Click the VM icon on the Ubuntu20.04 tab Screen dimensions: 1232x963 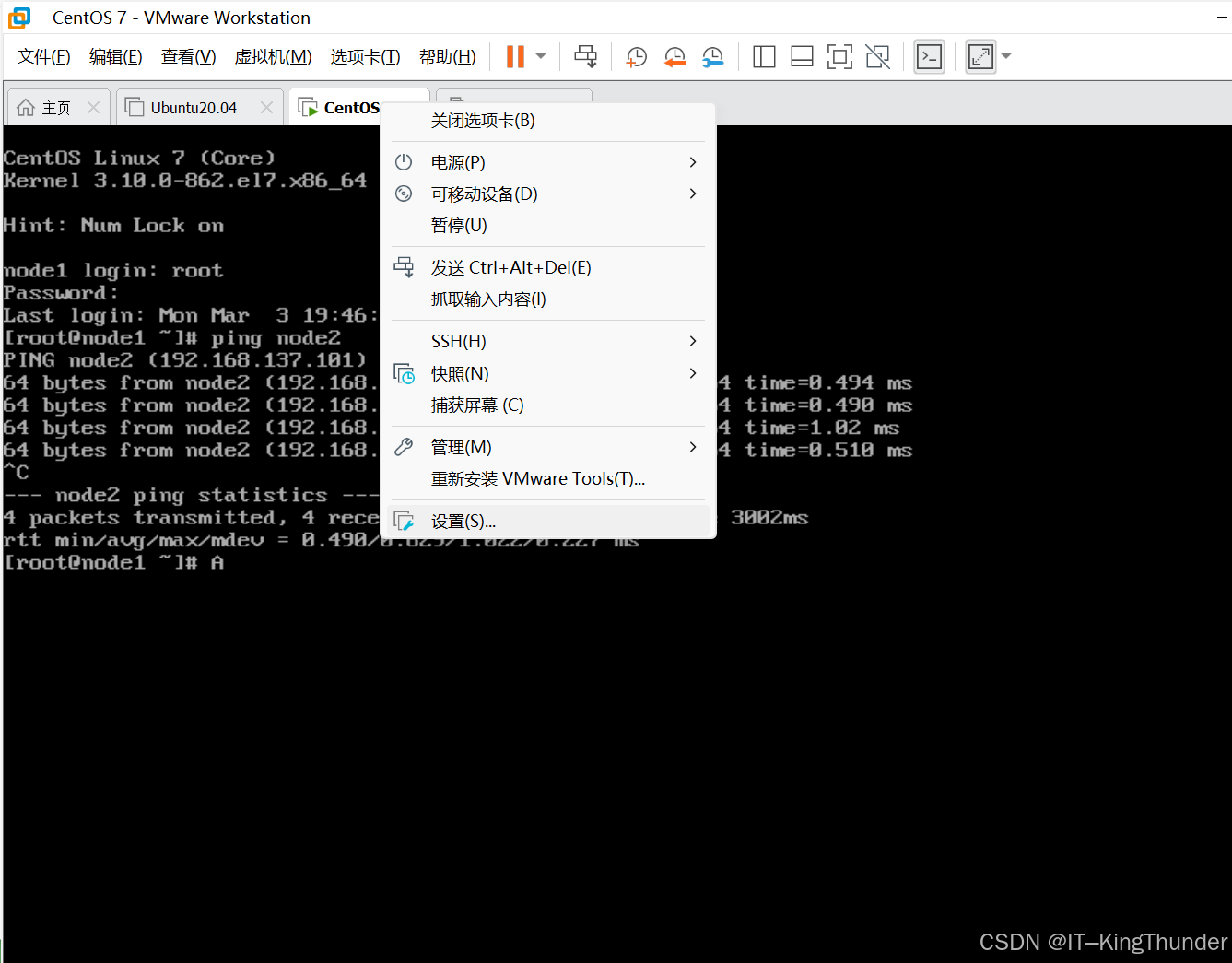click(x=135, y=108)
